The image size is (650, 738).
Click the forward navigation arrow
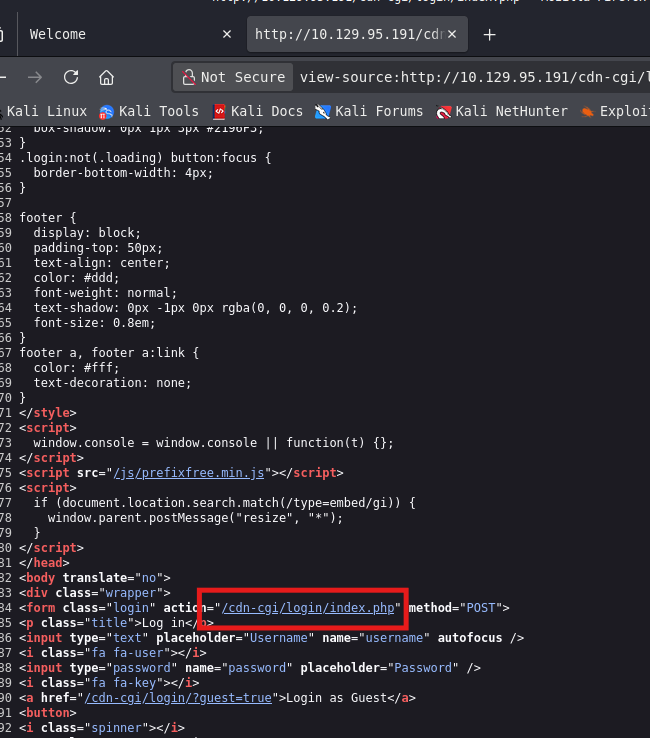pyautogui.click(x=35, y=77)
